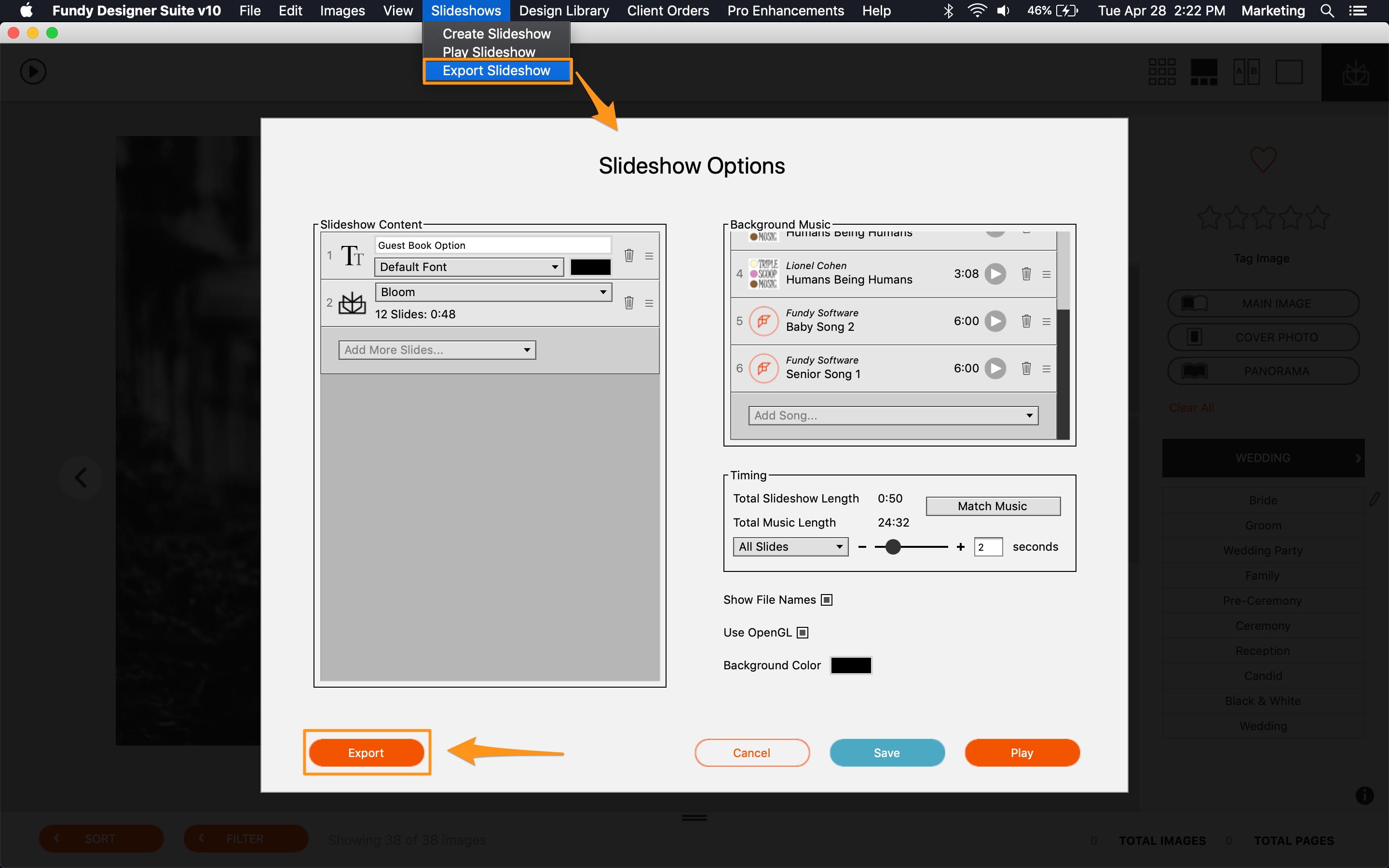Delete Baby Song 2 track

point(1026,321)
